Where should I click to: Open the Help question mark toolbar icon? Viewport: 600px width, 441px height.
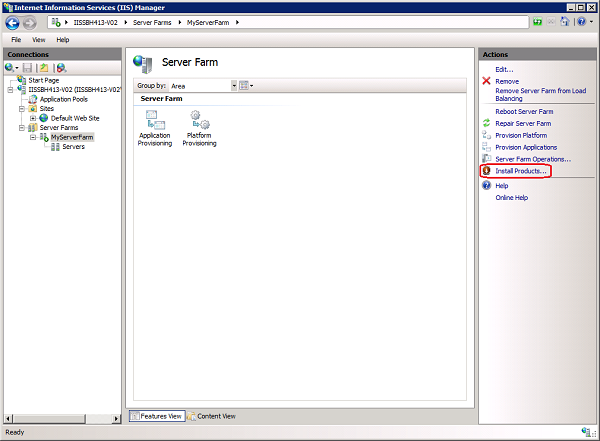click(x=581, y=22)
